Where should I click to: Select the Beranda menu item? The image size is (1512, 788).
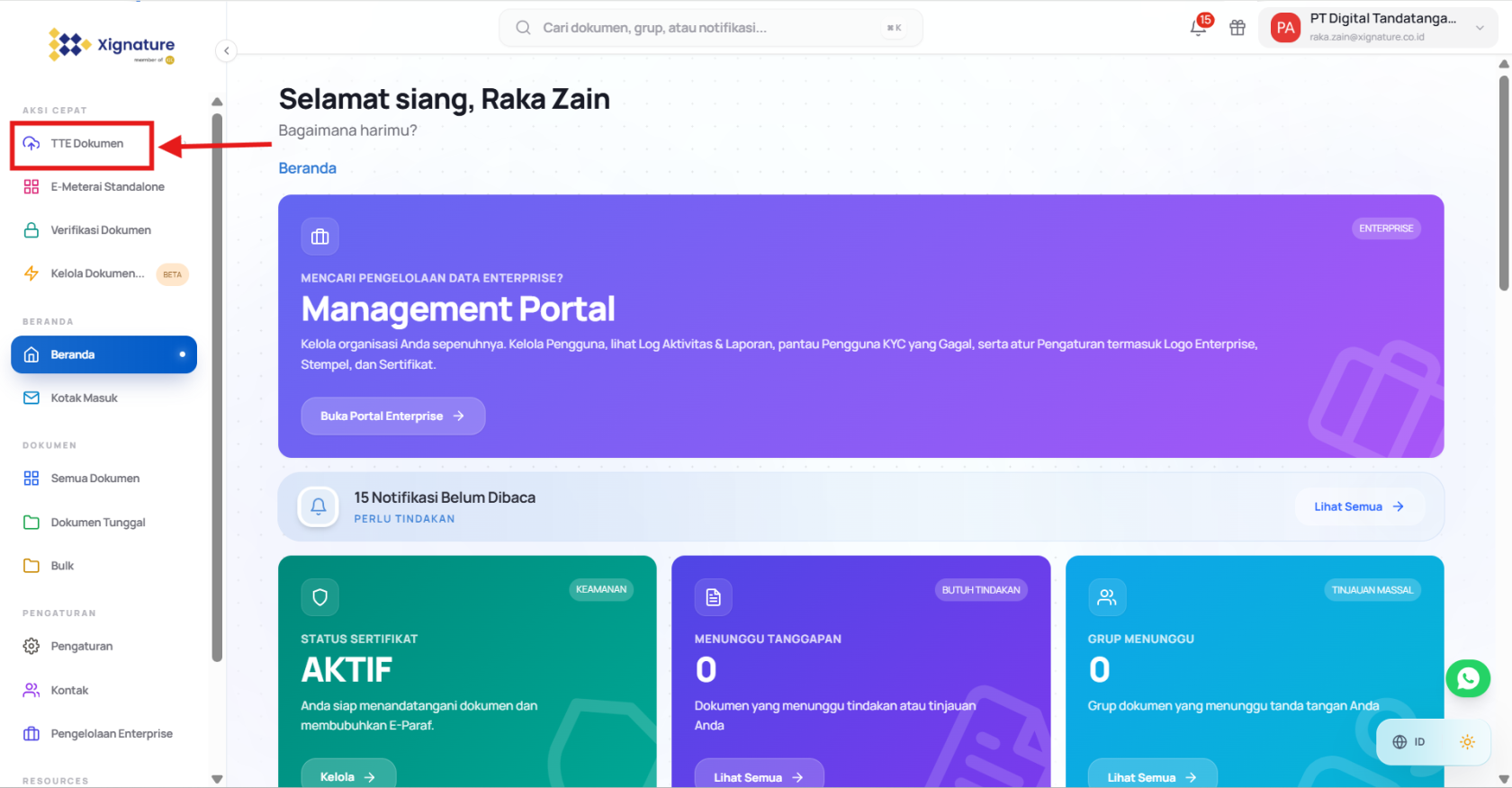coord(103,354)
